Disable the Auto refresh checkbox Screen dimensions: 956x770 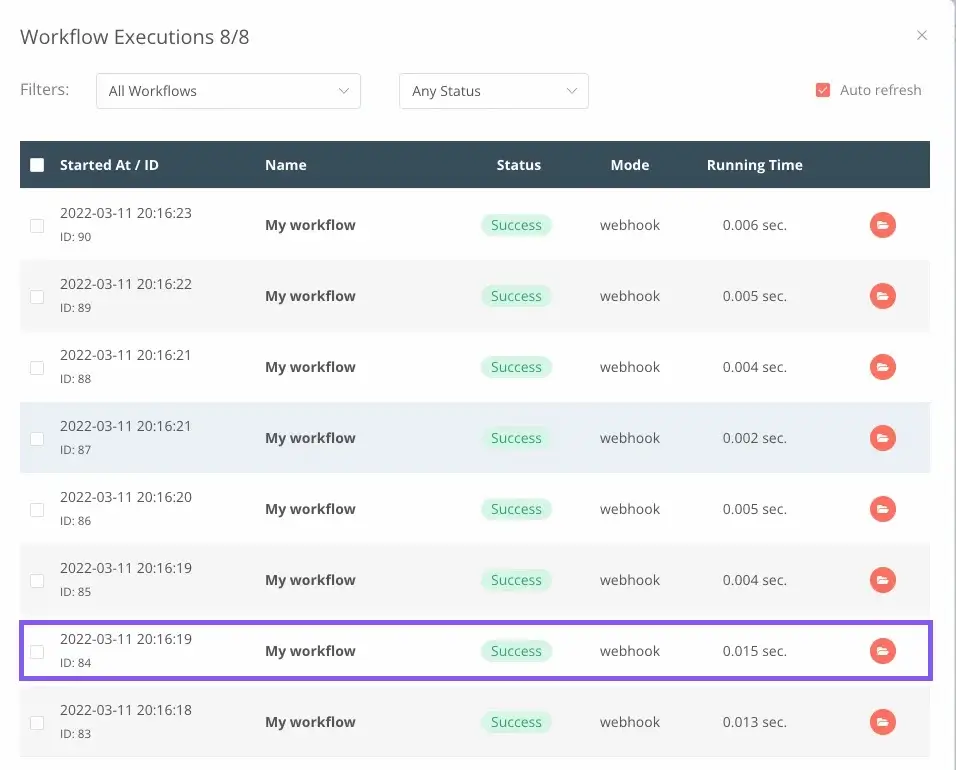[823, 90]
